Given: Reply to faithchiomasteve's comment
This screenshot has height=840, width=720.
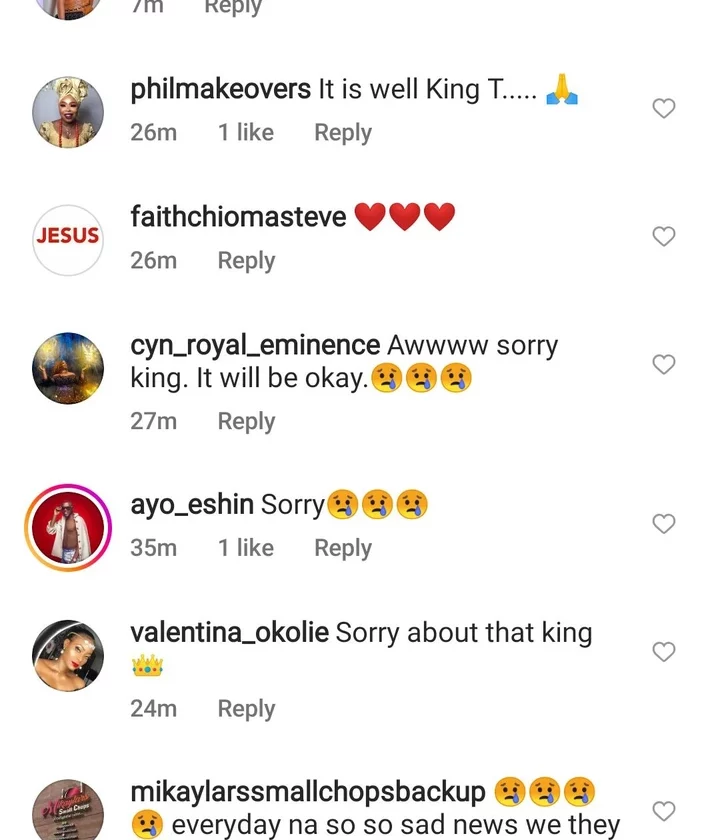Looking at the screenshot, I should click(246, 261).
